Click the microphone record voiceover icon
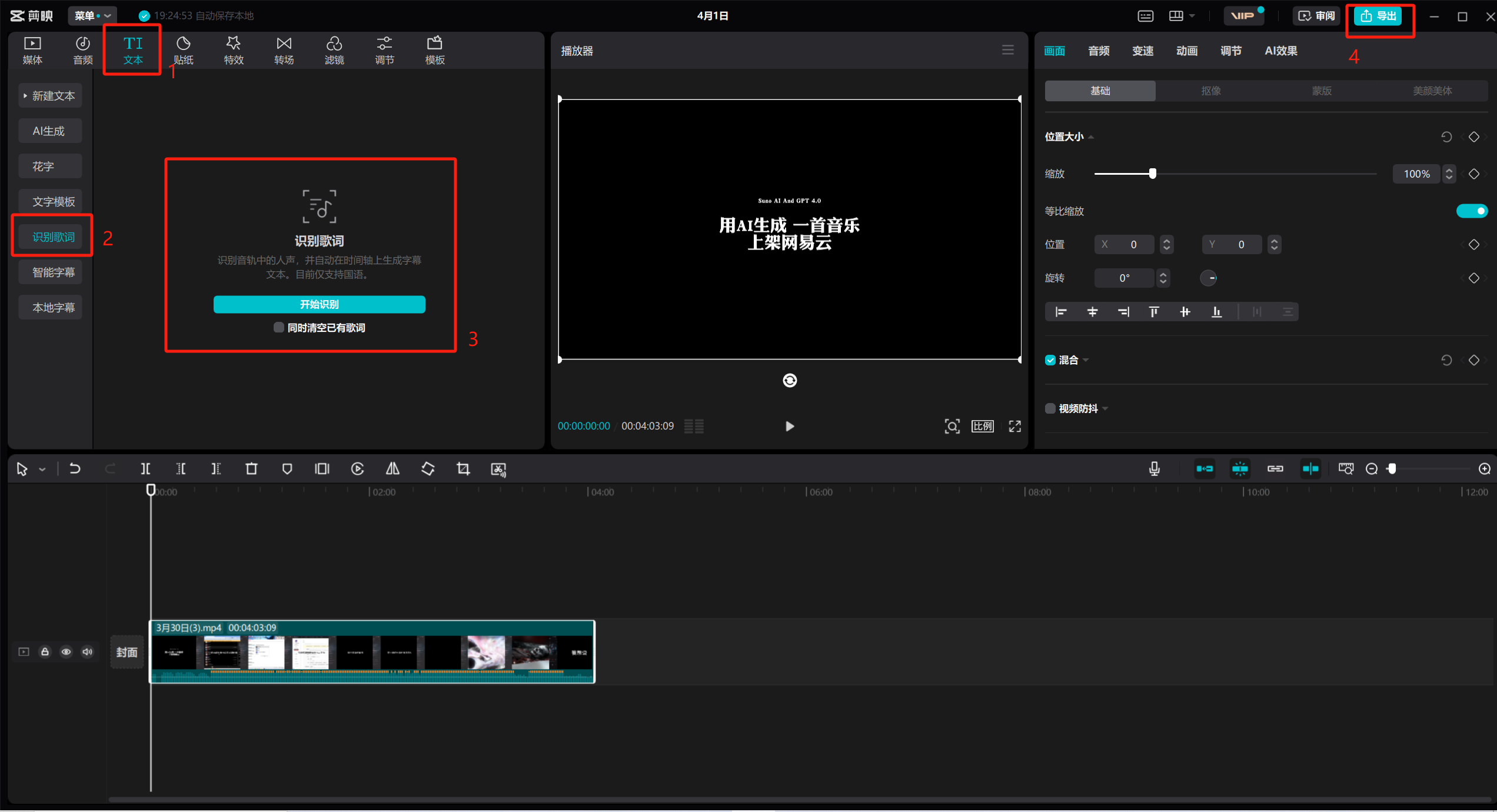The height and width of the screenshot is (812, 1497). click(1155, 469)
